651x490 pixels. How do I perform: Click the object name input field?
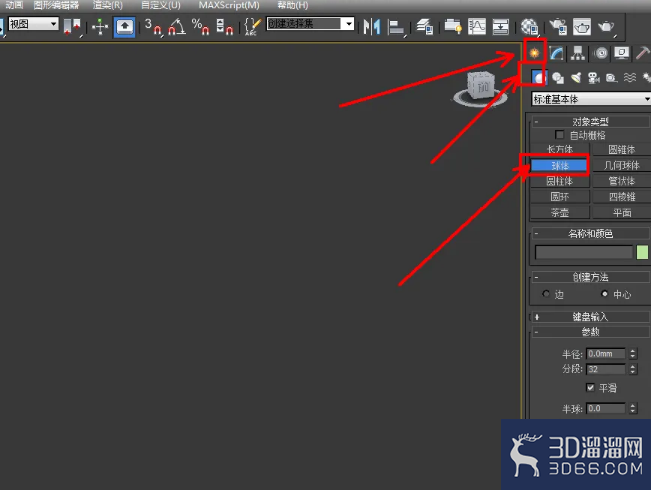(584, 252)
